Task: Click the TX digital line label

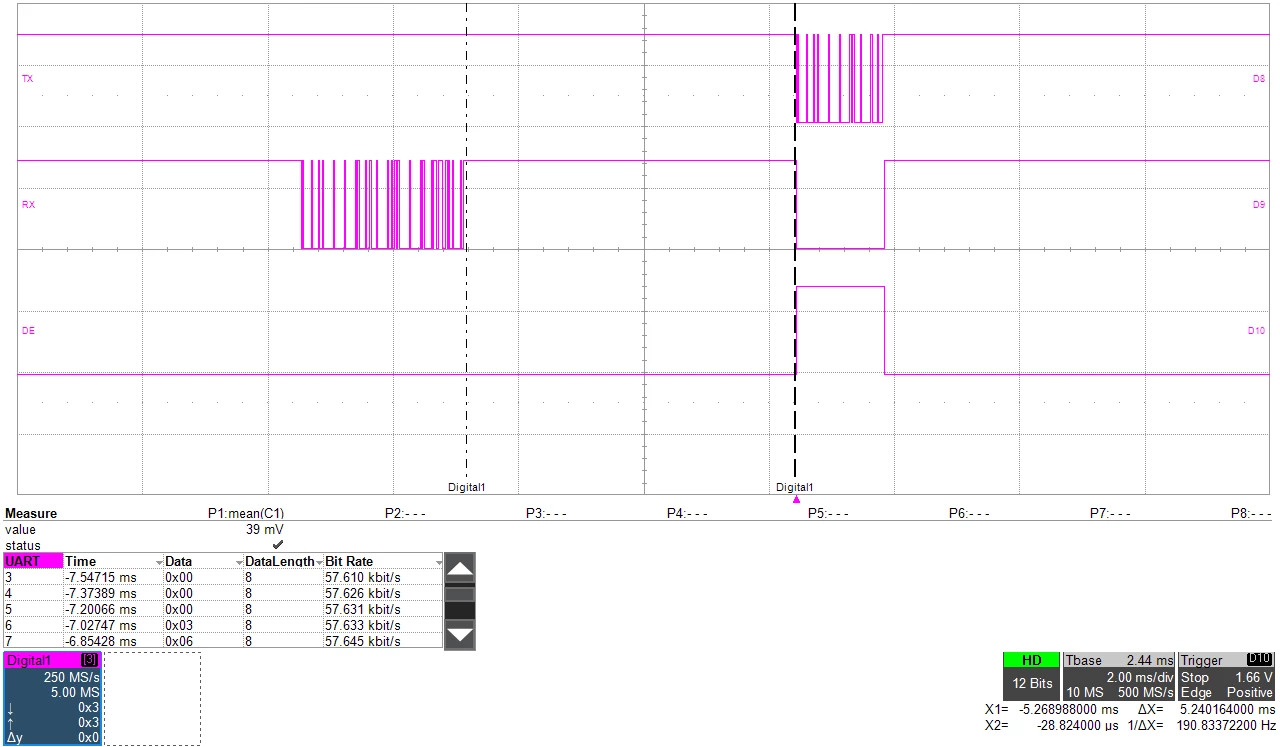Action: [x=27, y=78]
